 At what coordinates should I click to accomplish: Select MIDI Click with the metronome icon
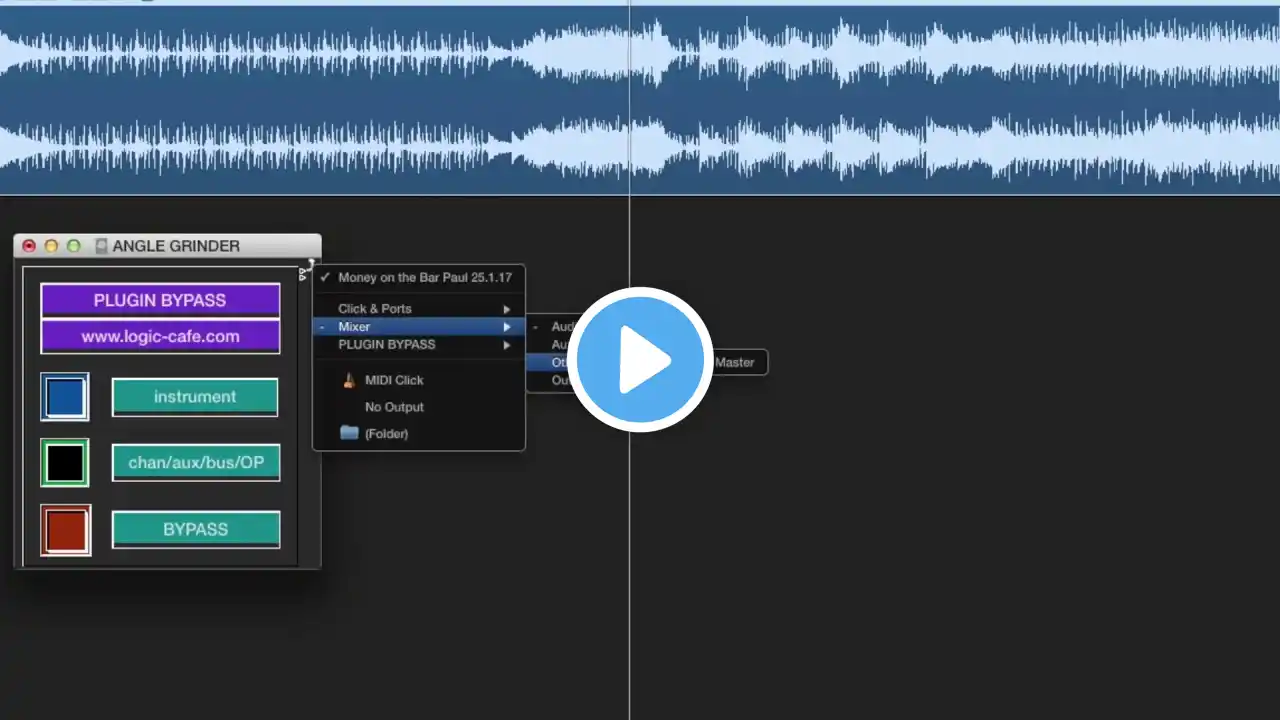pyautogui.click(x=419, y=380)
